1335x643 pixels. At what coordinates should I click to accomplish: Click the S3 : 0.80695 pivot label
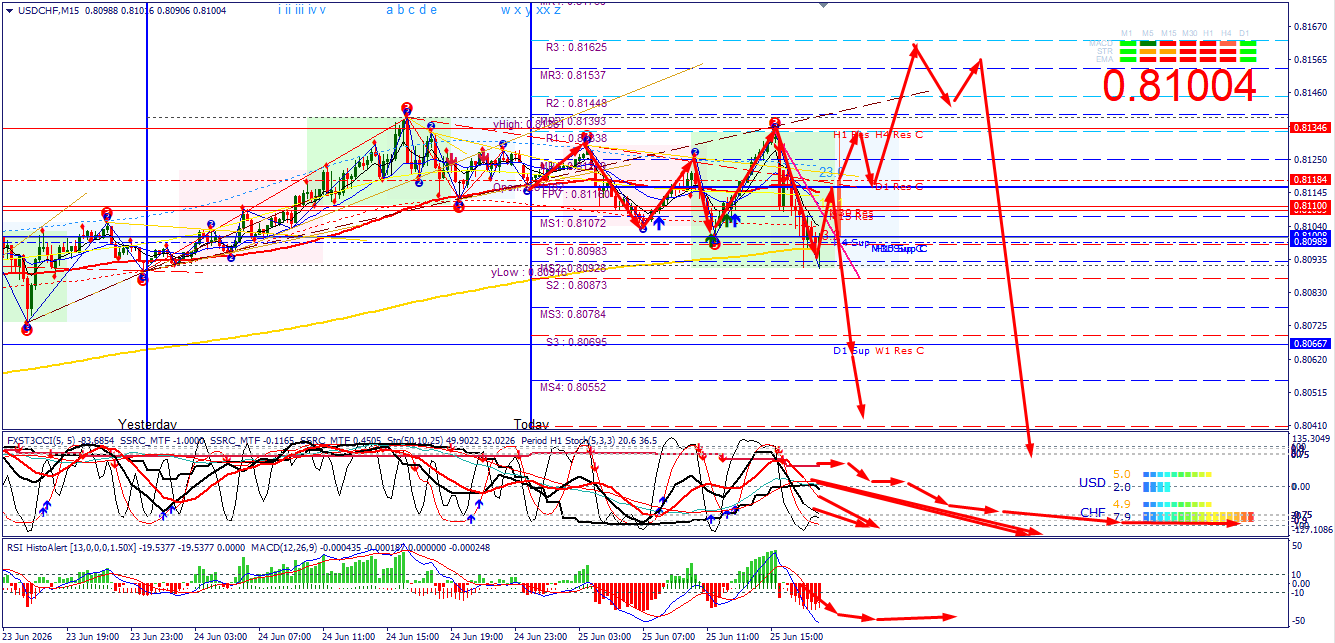pyautogui.click(x=576, y=342)
